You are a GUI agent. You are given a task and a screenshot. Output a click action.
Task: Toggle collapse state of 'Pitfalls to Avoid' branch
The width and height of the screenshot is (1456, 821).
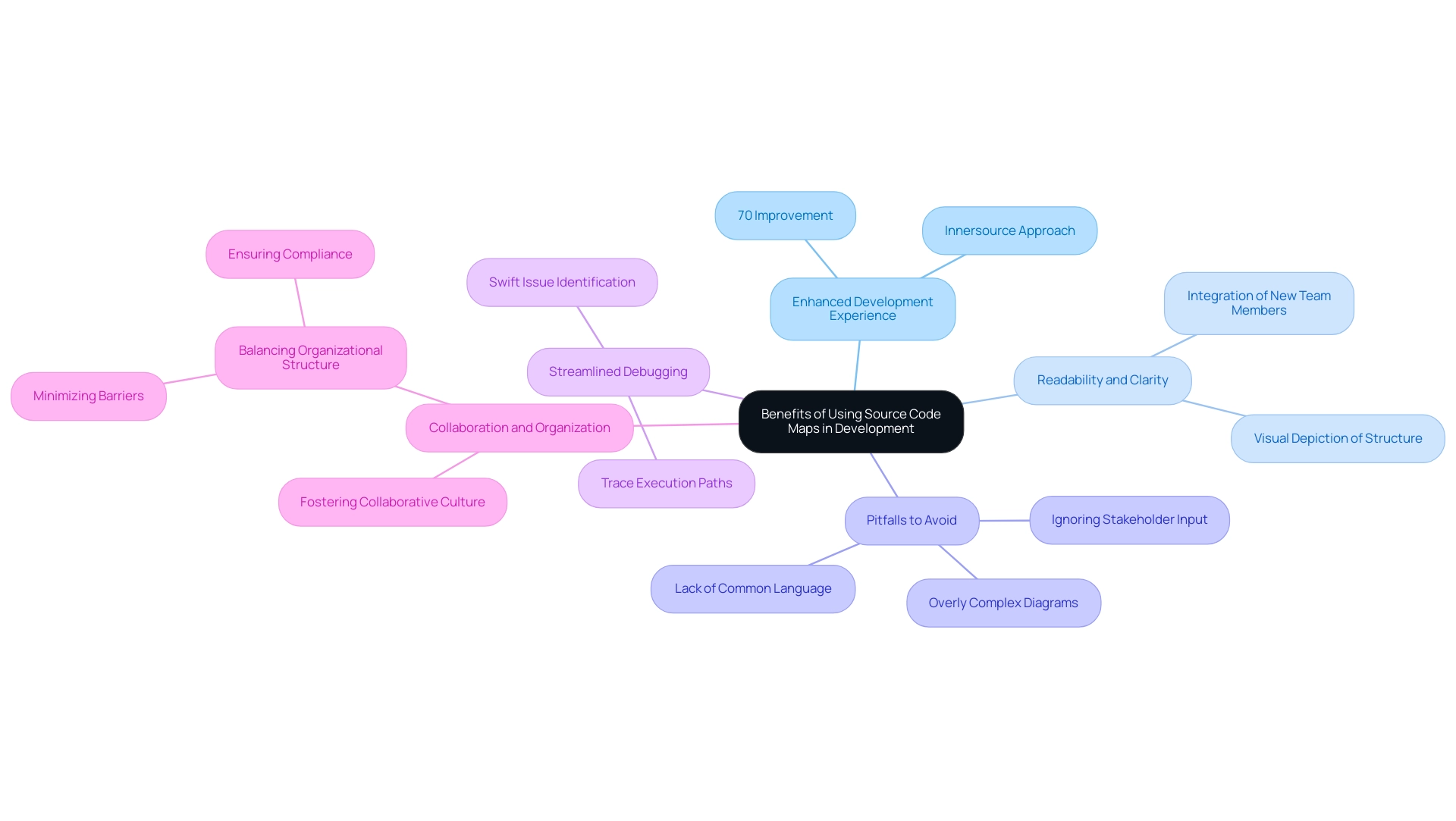pyautogui.click(x=911, y=518)
